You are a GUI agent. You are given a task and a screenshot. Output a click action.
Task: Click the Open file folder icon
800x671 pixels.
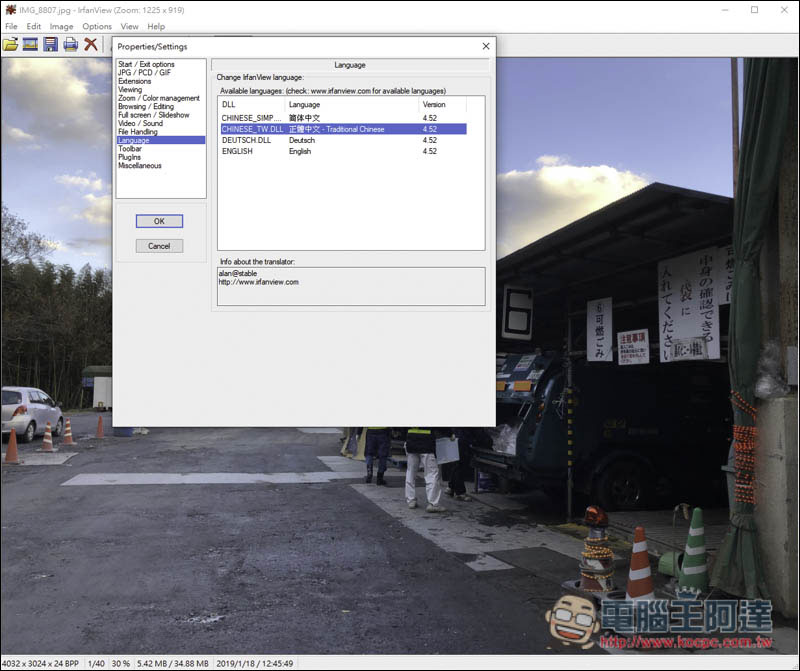tap(10, 44)
